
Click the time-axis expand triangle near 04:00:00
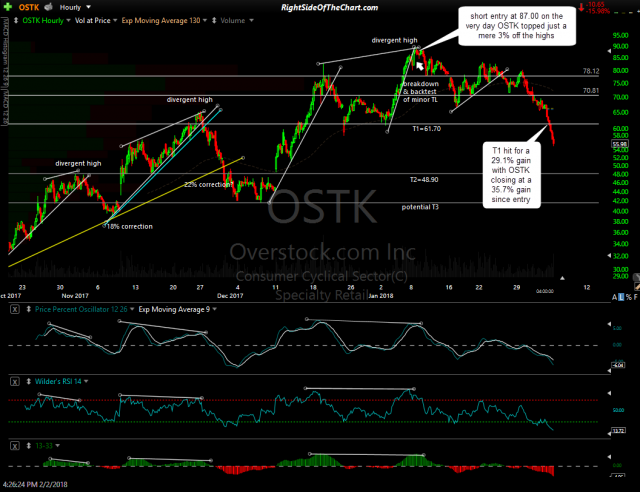(562, 278)
